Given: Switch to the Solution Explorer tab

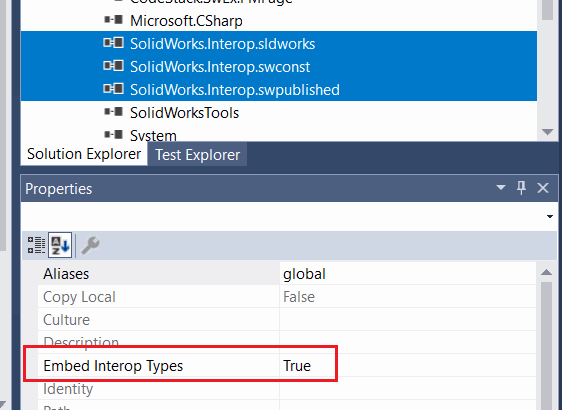Looking at the screenshot, I should [x=84, y=154].
